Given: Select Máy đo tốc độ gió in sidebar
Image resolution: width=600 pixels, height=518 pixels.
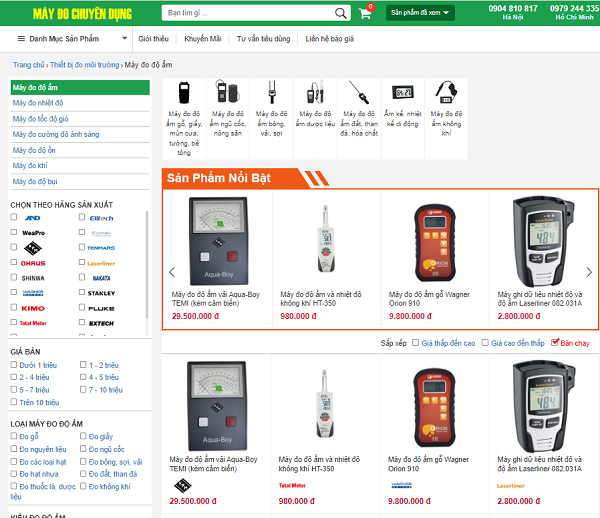Looking at the screenshot, I should click(x=41, y=119).
